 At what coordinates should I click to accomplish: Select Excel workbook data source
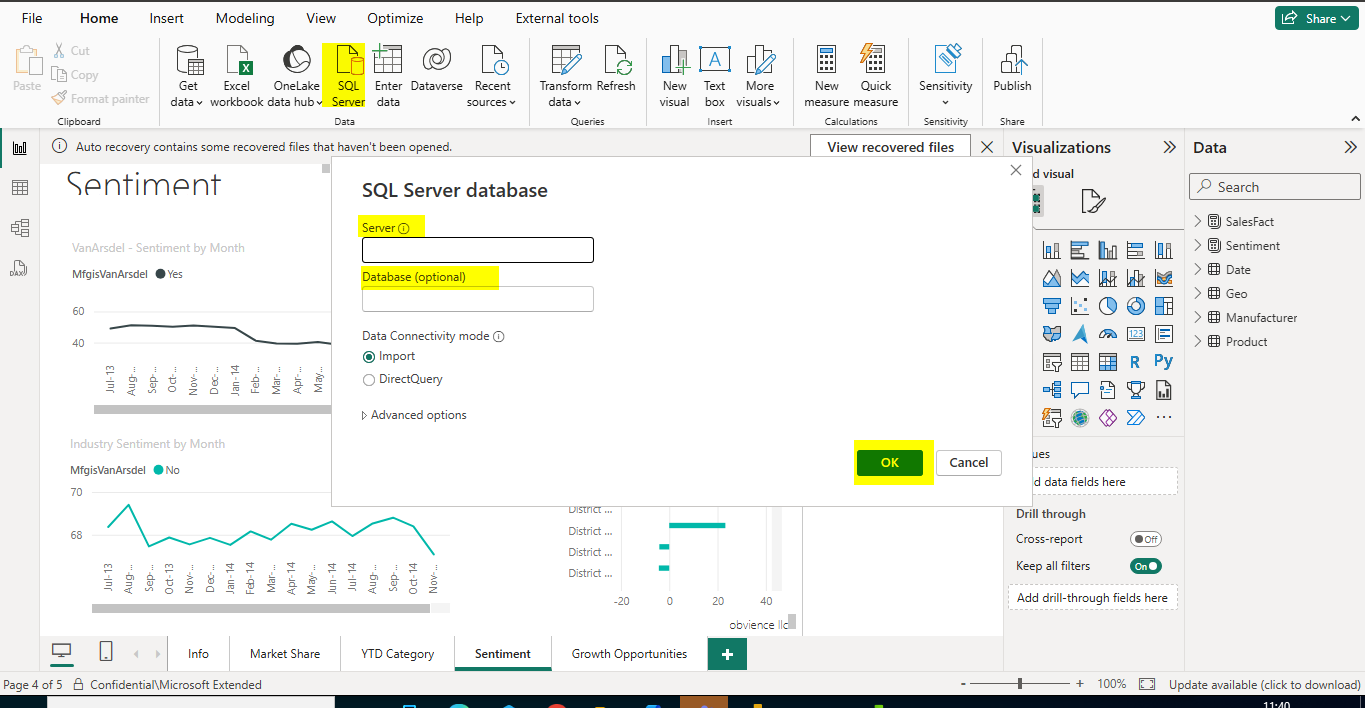click(237, 76)
